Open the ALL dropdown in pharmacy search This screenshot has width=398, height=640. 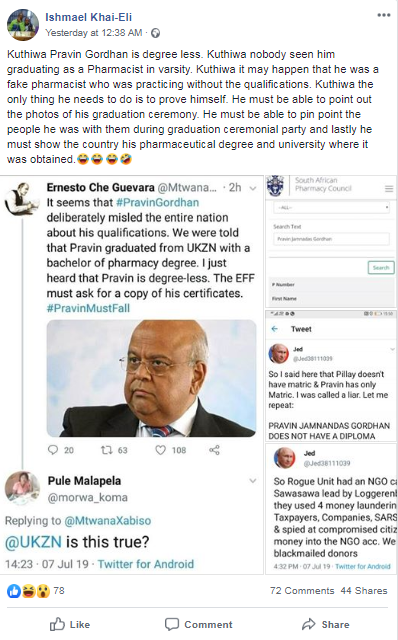(331, 207)
